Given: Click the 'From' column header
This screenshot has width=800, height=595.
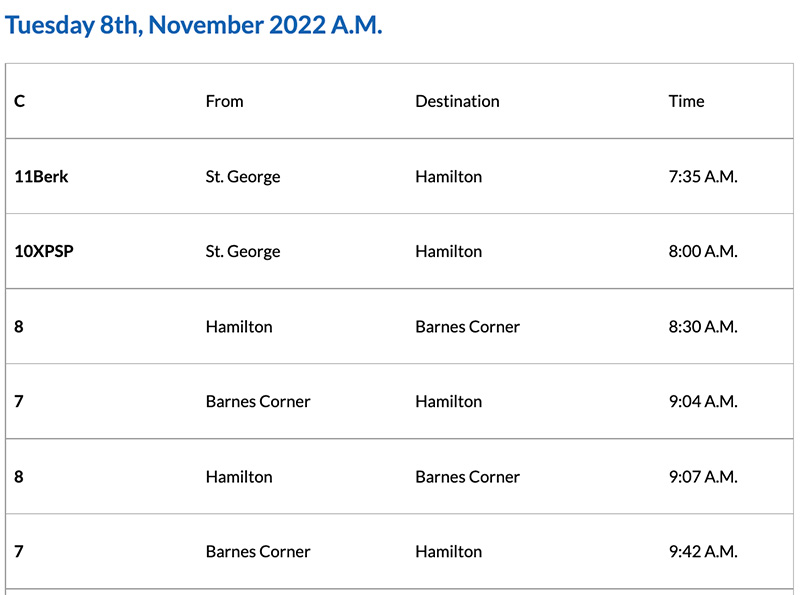Looking at the screenshot, I should pyautogui.click(x=224, y=101).
